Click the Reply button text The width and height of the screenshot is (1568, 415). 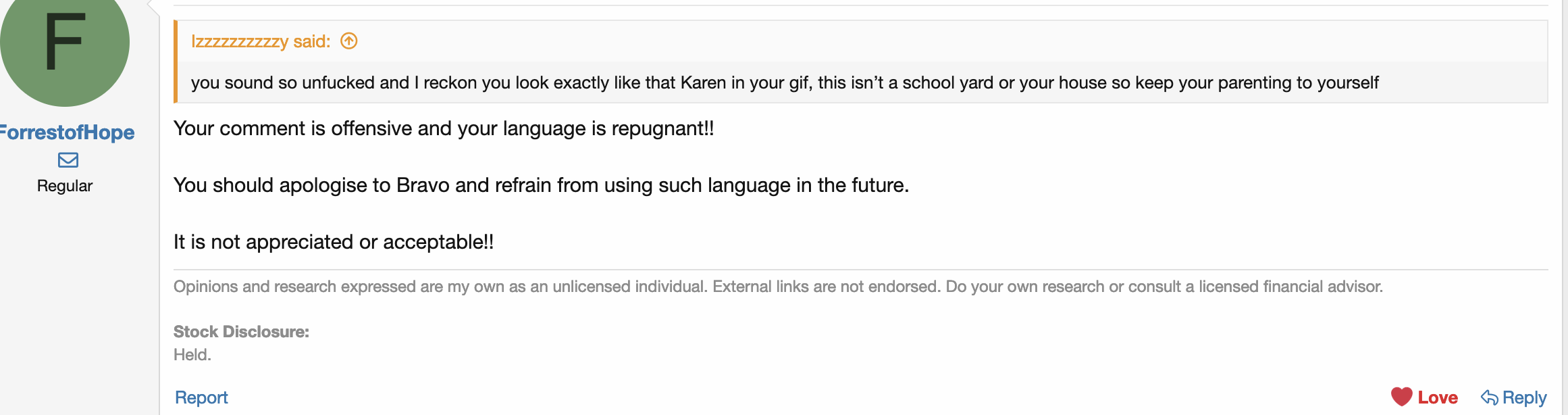point(1524,397)
